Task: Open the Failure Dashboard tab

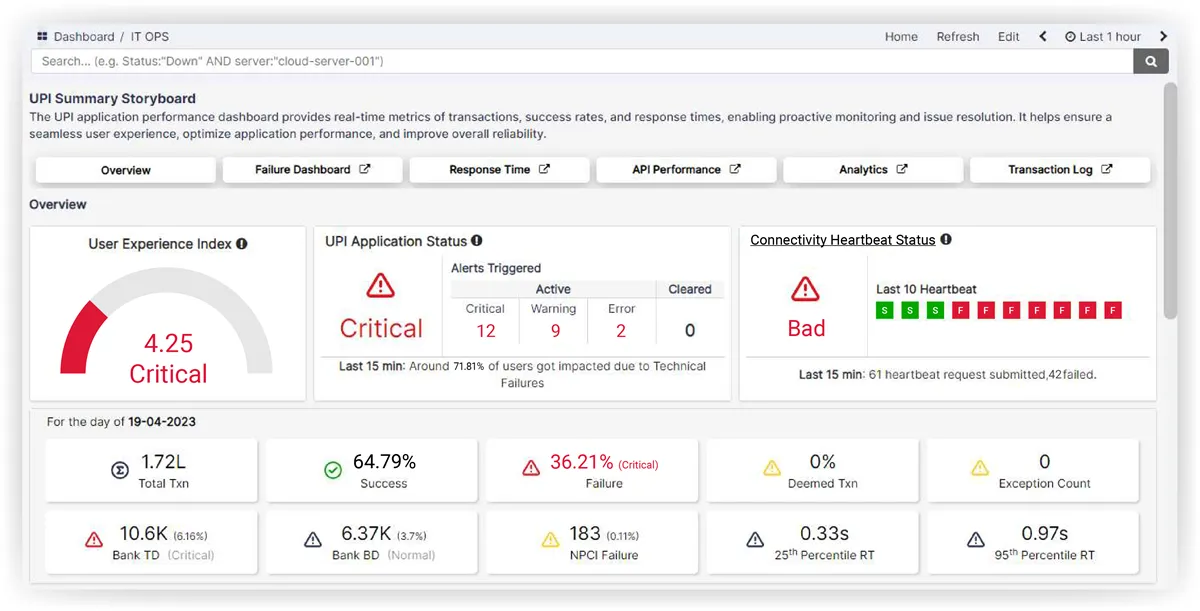Action: point(312,170)
